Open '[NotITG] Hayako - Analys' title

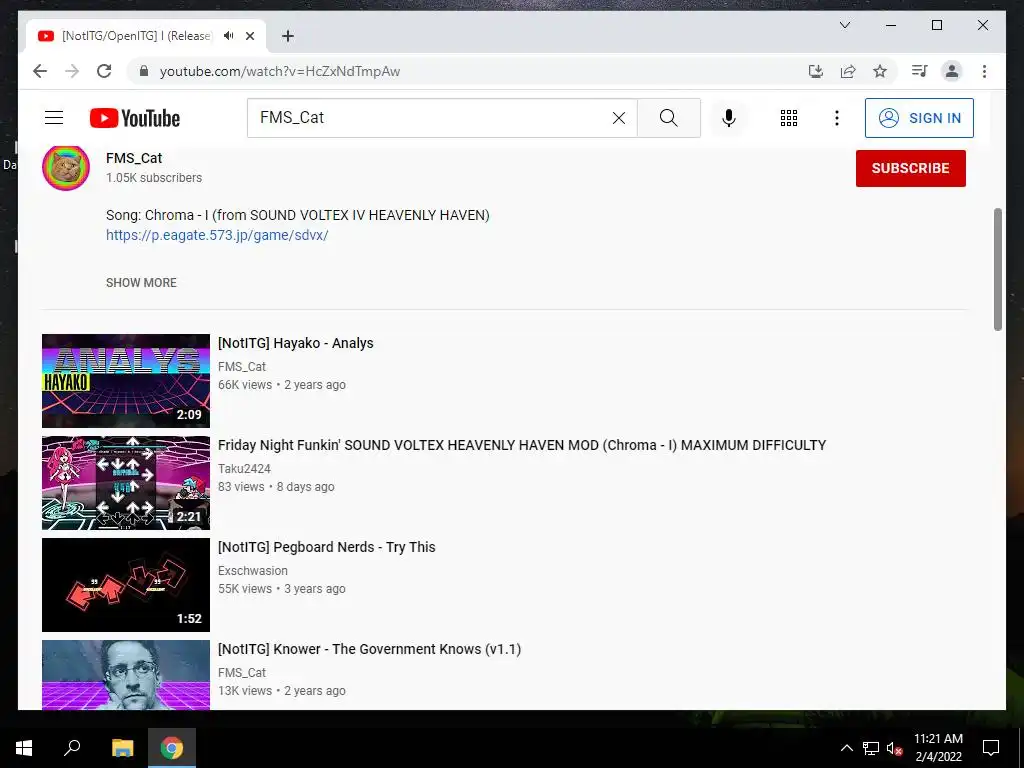[x=295, y=343]
